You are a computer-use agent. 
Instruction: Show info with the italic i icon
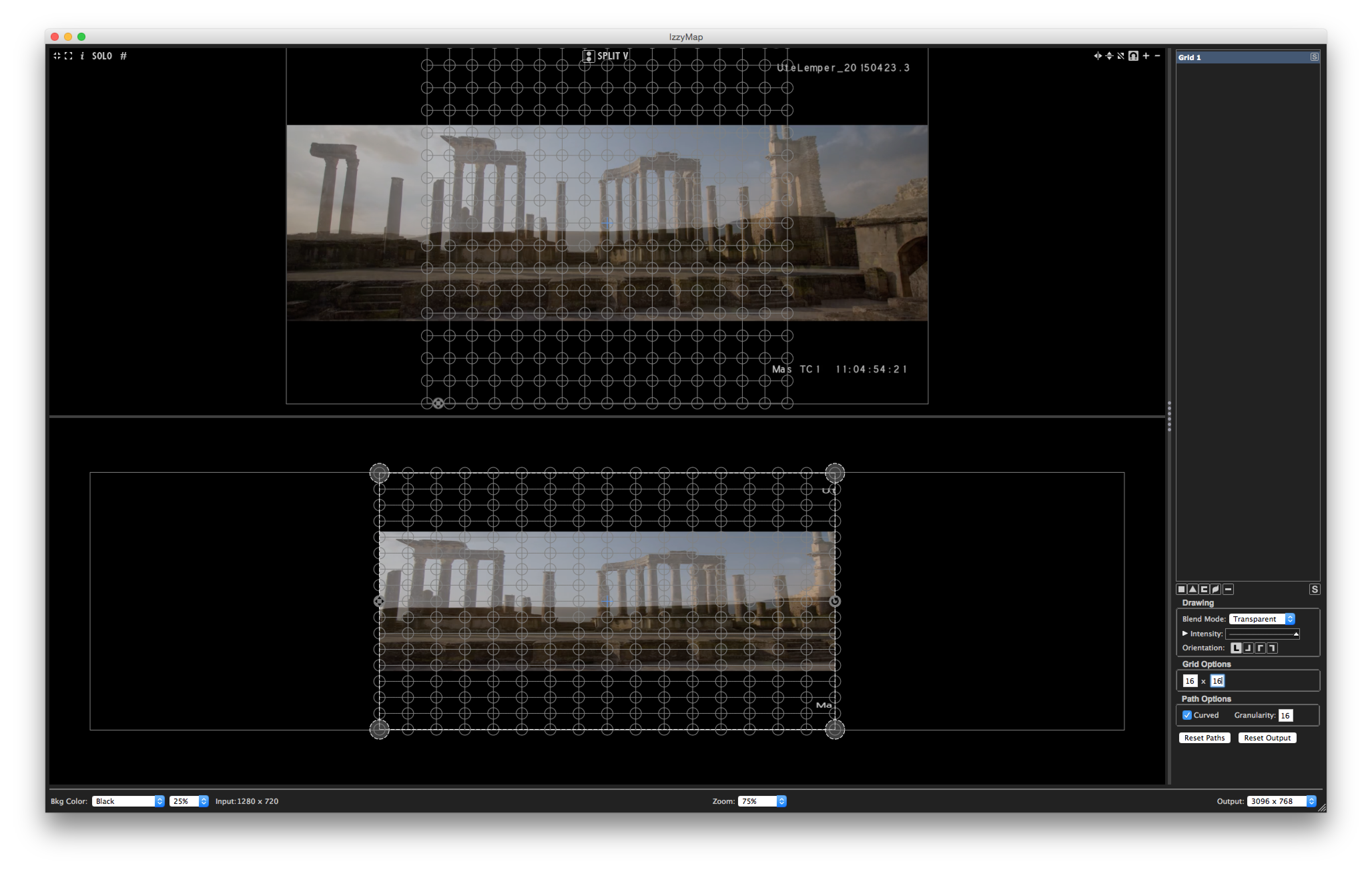point(82,56)
